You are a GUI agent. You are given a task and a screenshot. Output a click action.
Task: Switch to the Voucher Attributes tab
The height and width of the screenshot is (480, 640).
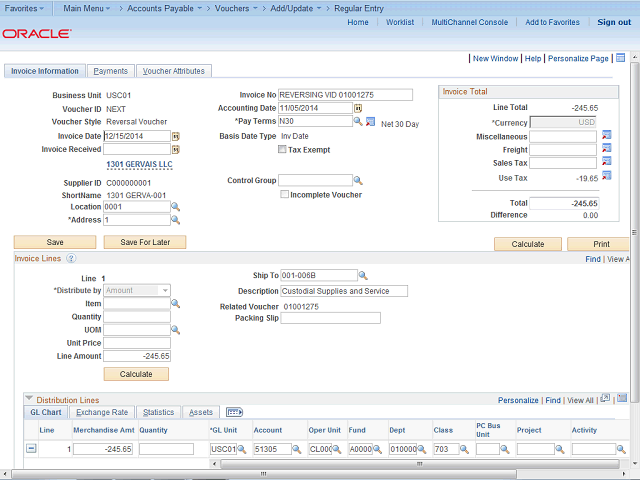pyautogui.click(x=174, y=71)
